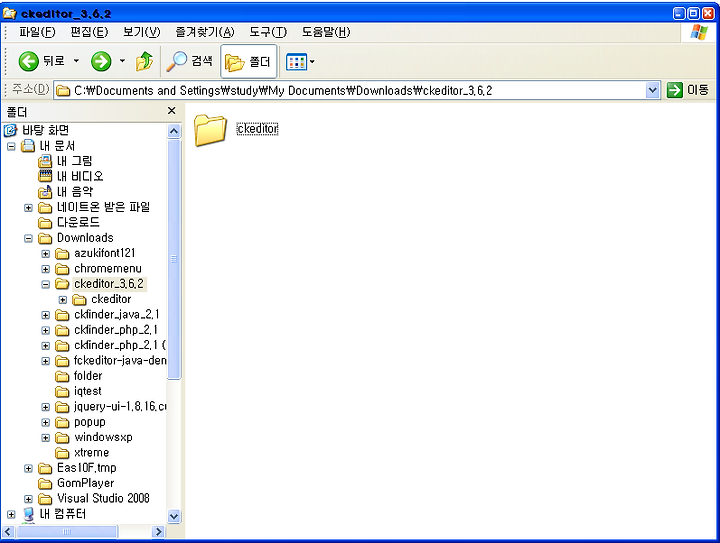Select the ckeditor folder name label
The width and height of the screenshot is (720, 543).
click(257, 129)
